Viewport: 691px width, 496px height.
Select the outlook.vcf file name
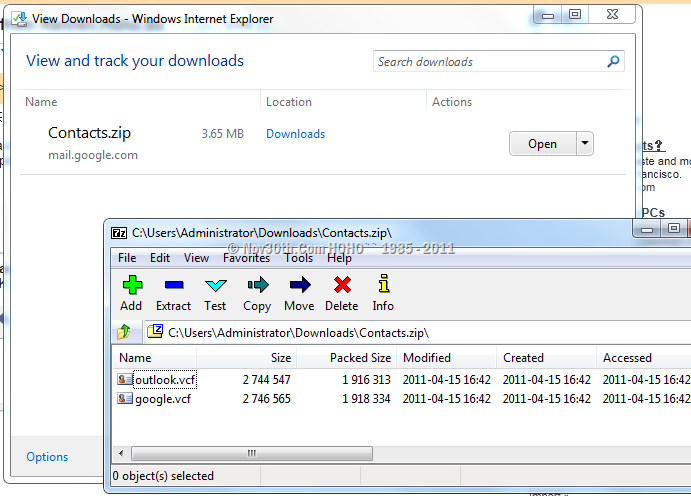(165, 380)
